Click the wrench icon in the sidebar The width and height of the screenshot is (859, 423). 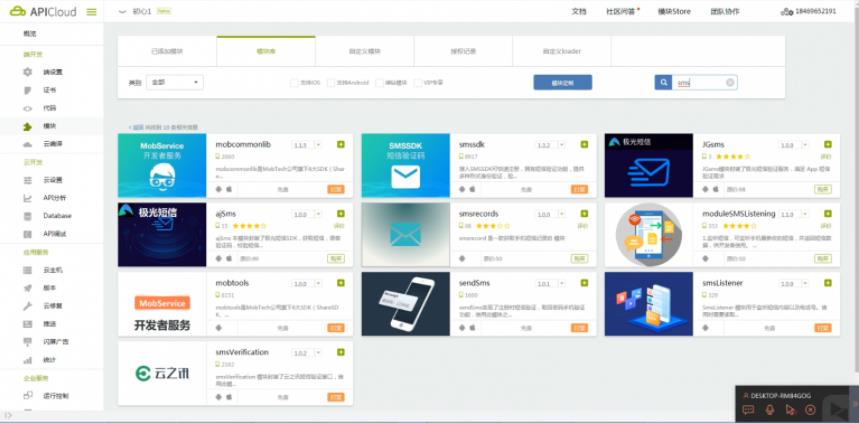[x=28, y=305]
